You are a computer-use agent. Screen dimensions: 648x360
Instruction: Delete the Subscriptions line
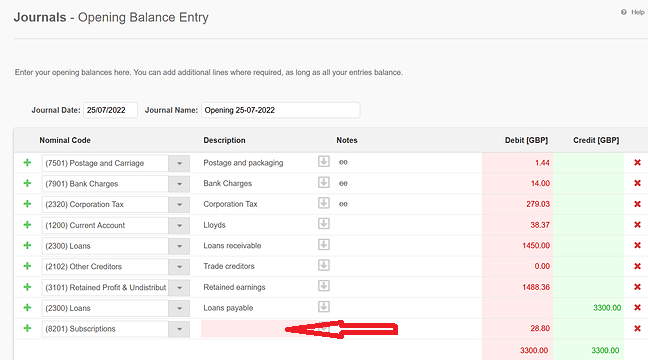[637, 328]
